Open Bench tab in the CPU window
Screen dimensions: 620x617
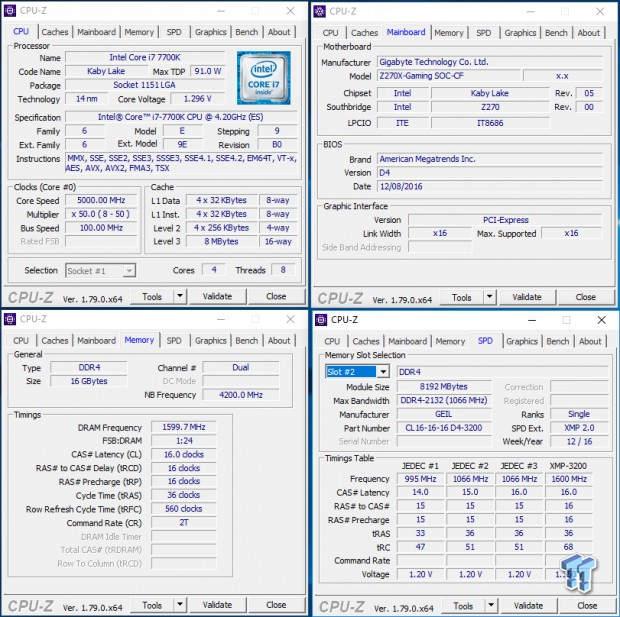(247, 32)
